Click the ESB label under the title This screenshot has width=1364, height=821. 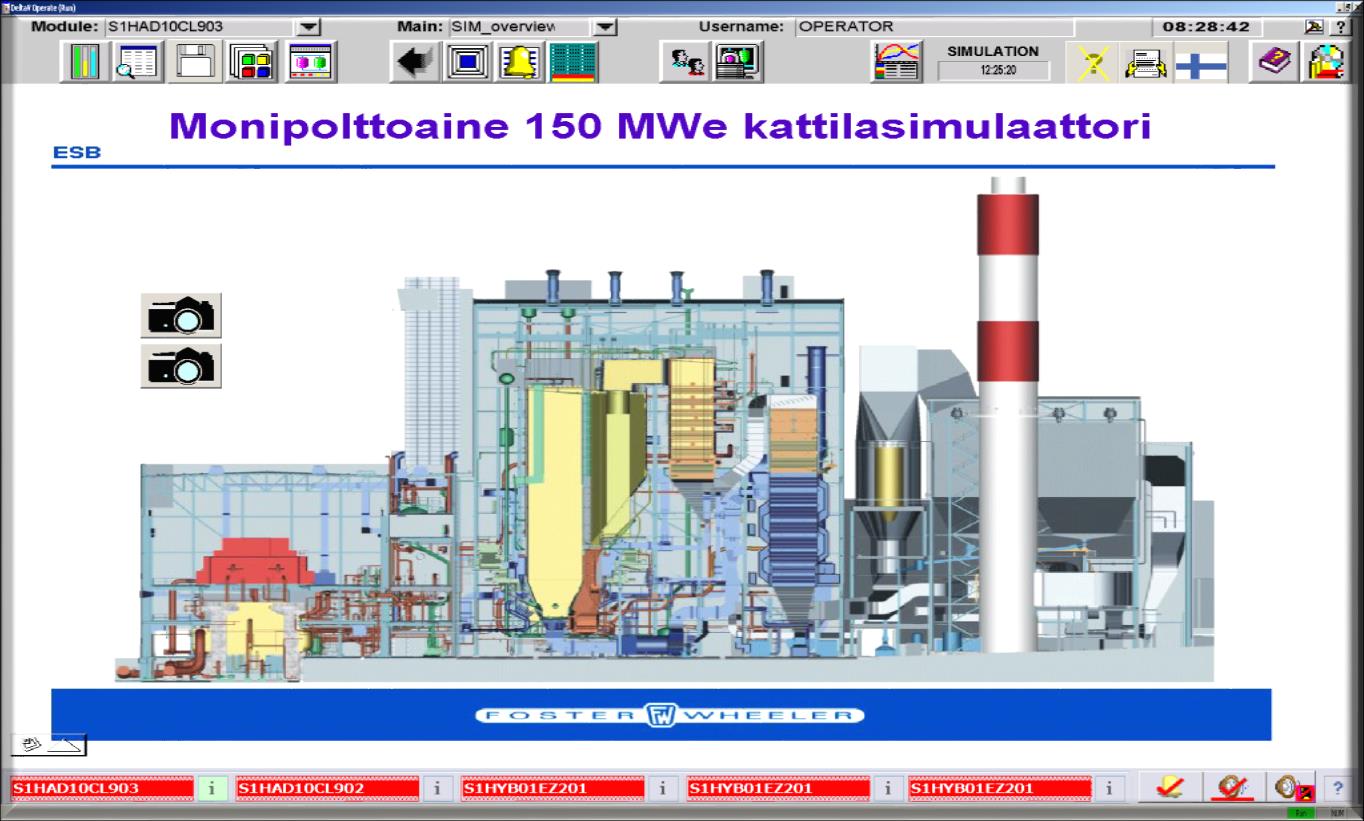tap(76, 153)
